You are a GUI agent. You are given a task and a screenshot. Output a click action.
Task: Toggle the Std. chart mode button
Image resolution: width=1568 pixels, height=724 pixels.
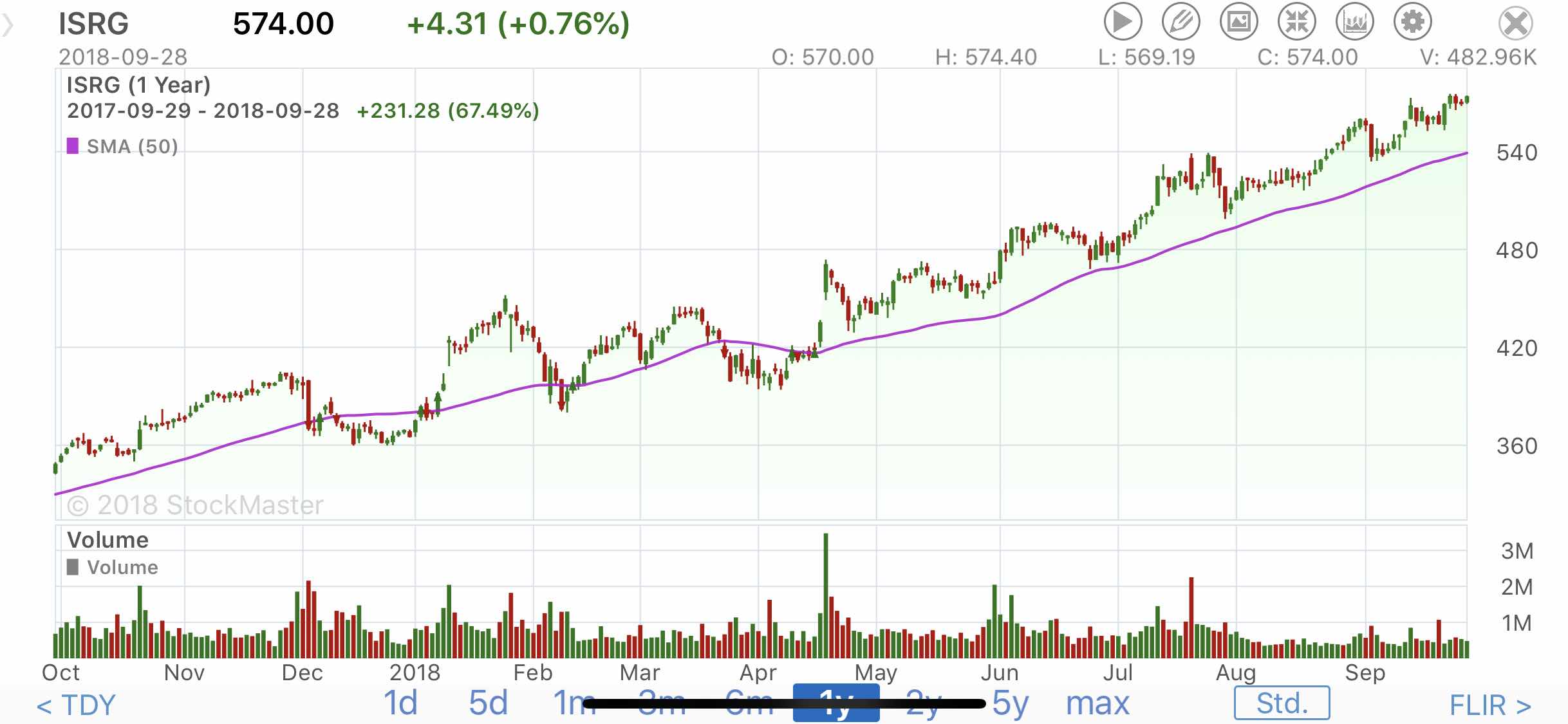coord(1282,703)
